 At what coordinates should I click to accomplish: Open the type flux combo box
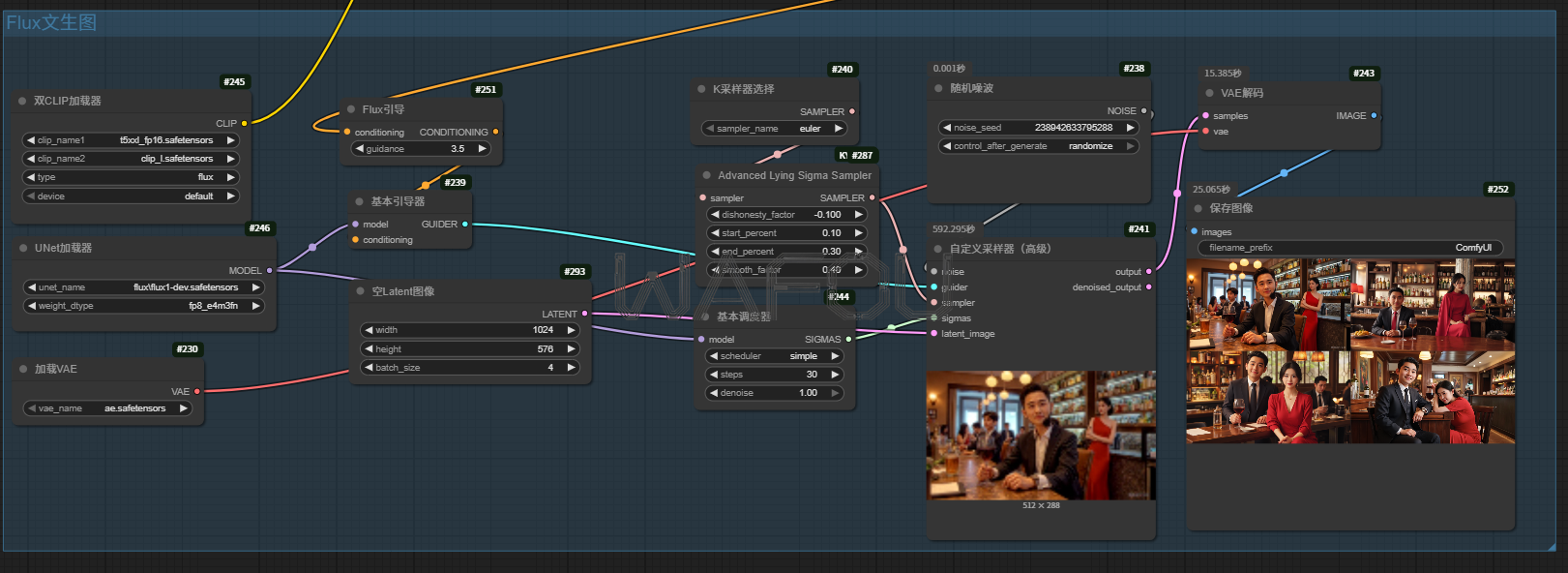point(131,177)
